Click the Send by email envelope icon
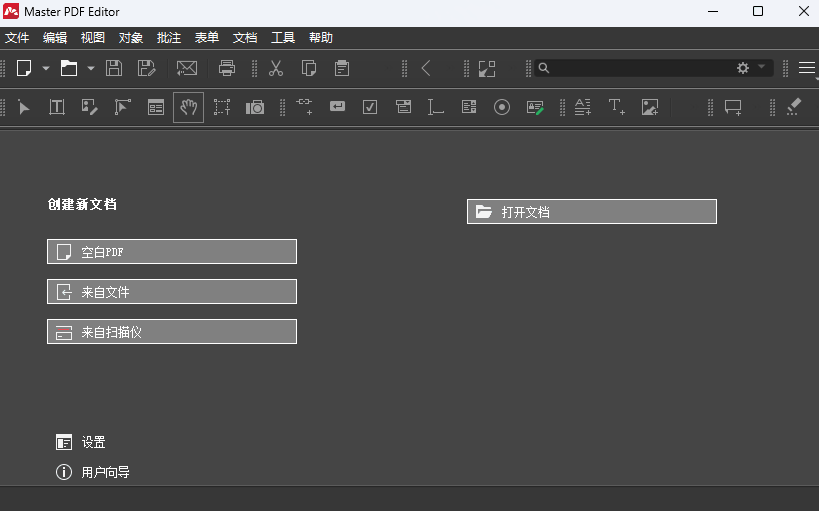819x511 pixels. click(x=187, y=68)
